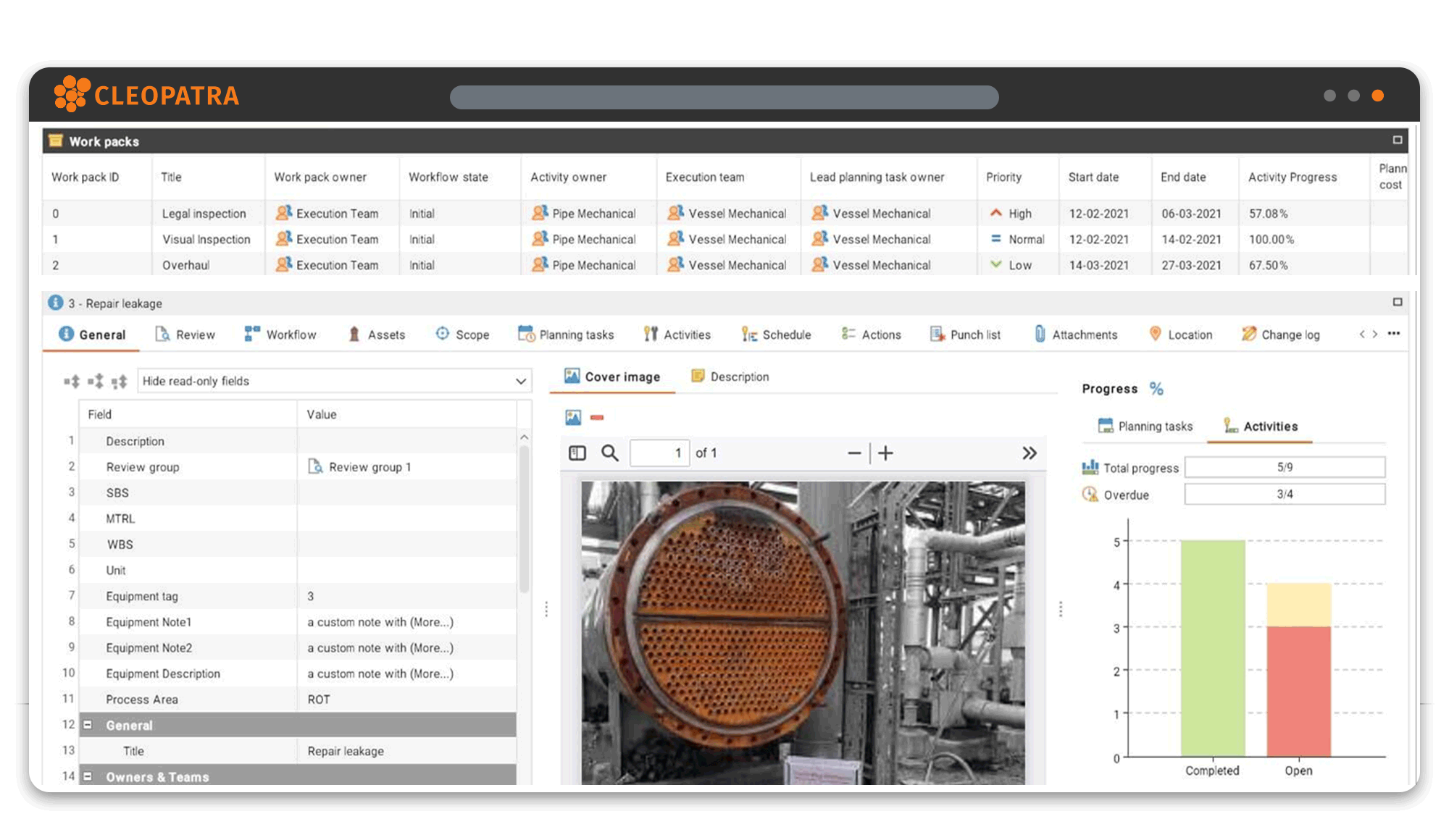The height and width of the screenshot is (840, 1449).
Task: Click the sidebar toggle icon in image viewer
Action: (577, 453)
